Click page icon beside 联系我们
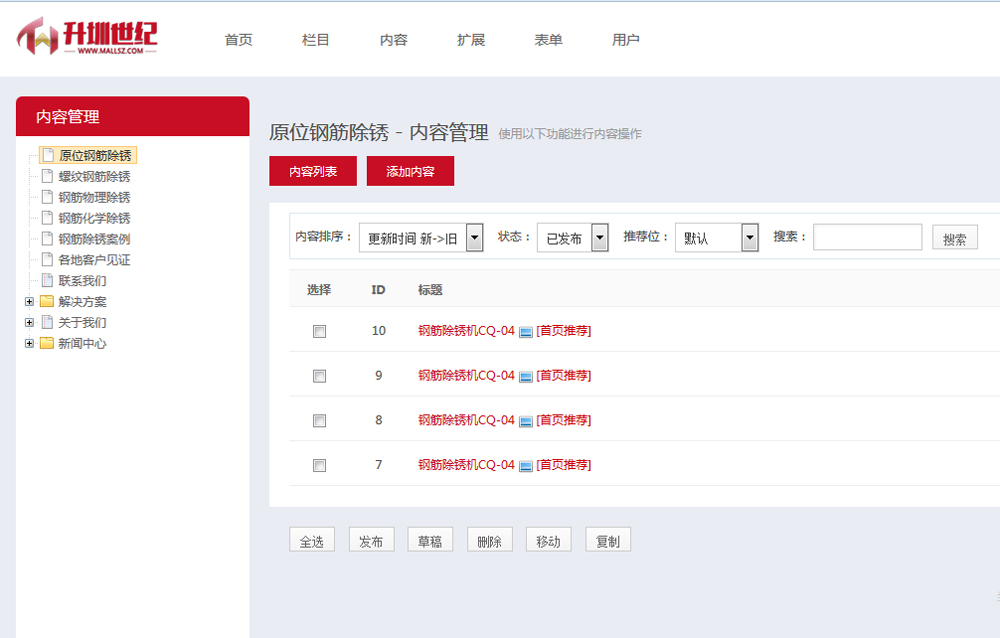This screenshot has height=638, width=1000. [47, 281]
